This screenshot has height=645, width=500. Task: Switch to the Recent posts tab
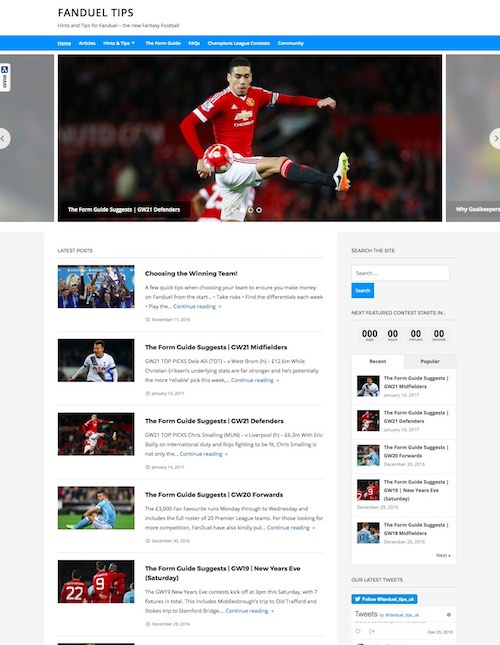377,361
